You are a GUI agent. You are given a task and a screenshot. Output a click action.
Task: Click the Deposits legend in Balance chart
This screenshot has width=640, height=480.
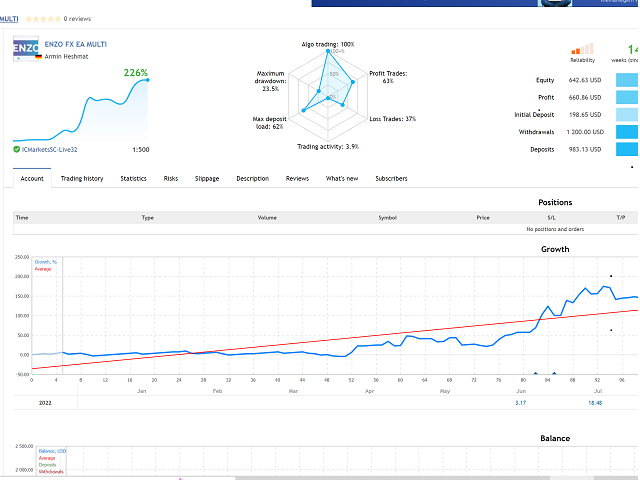tap(47, 465)
